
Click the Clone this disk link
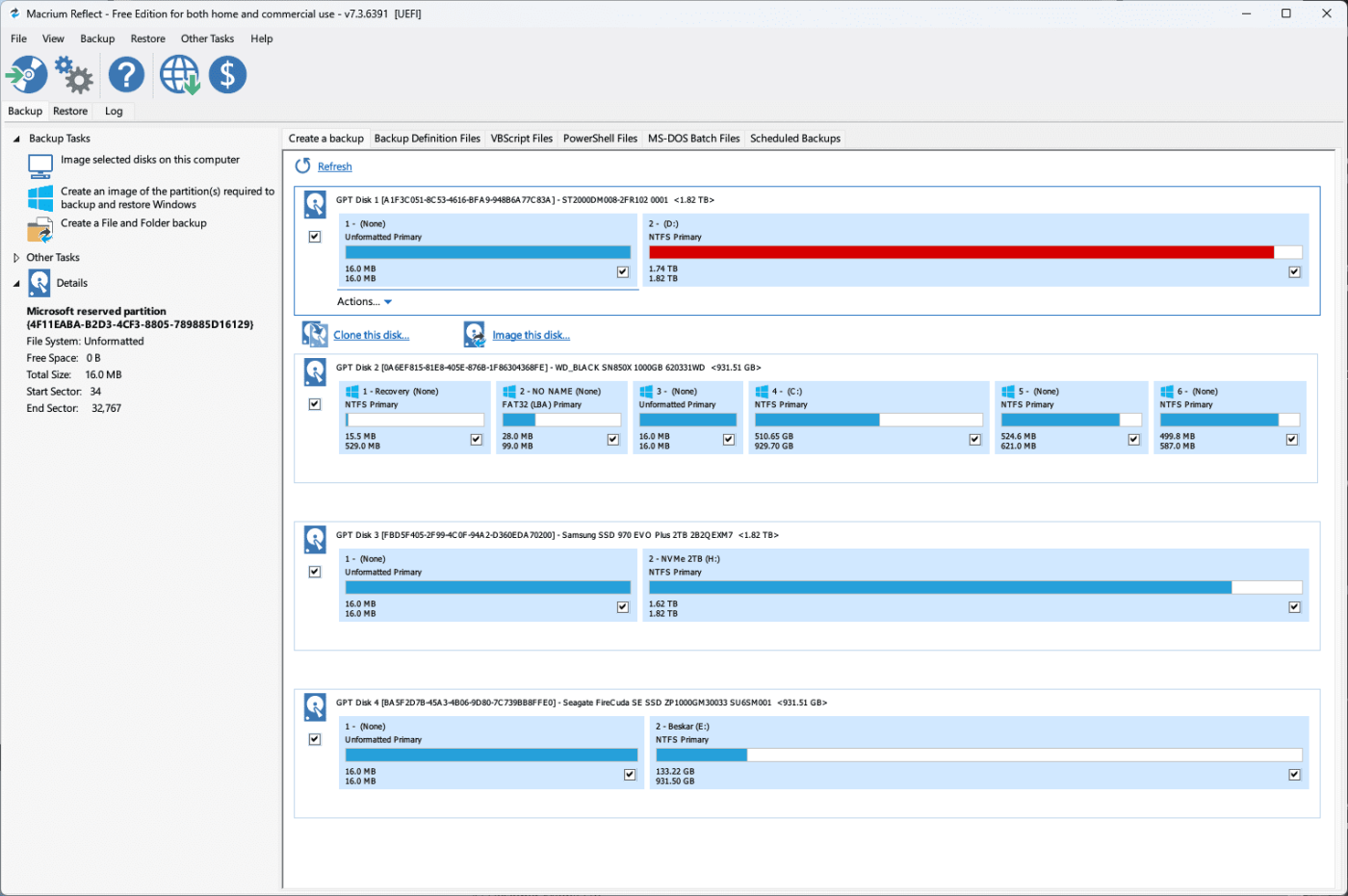pos(371,335)
